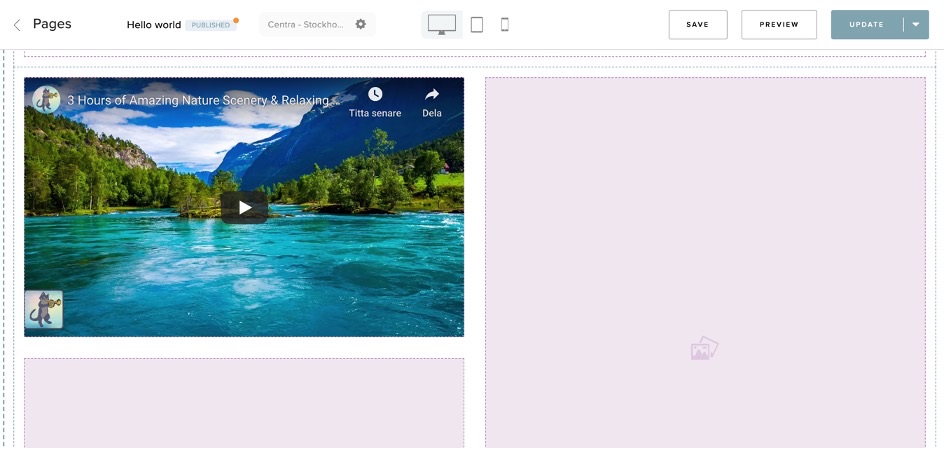Click the PREVIEW button
This screenshot has height=449, width=945.
779,25
